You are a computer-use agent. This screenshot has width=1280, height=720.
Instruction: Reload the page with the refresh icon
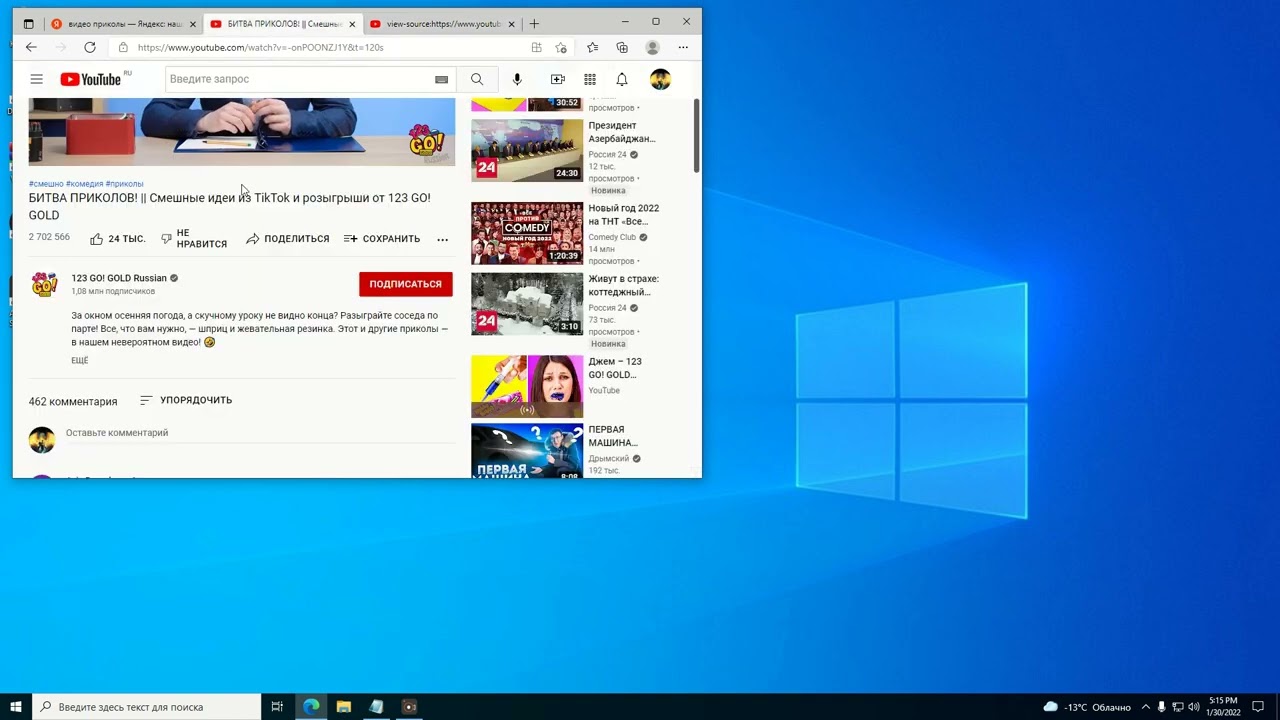pos(90,47)
